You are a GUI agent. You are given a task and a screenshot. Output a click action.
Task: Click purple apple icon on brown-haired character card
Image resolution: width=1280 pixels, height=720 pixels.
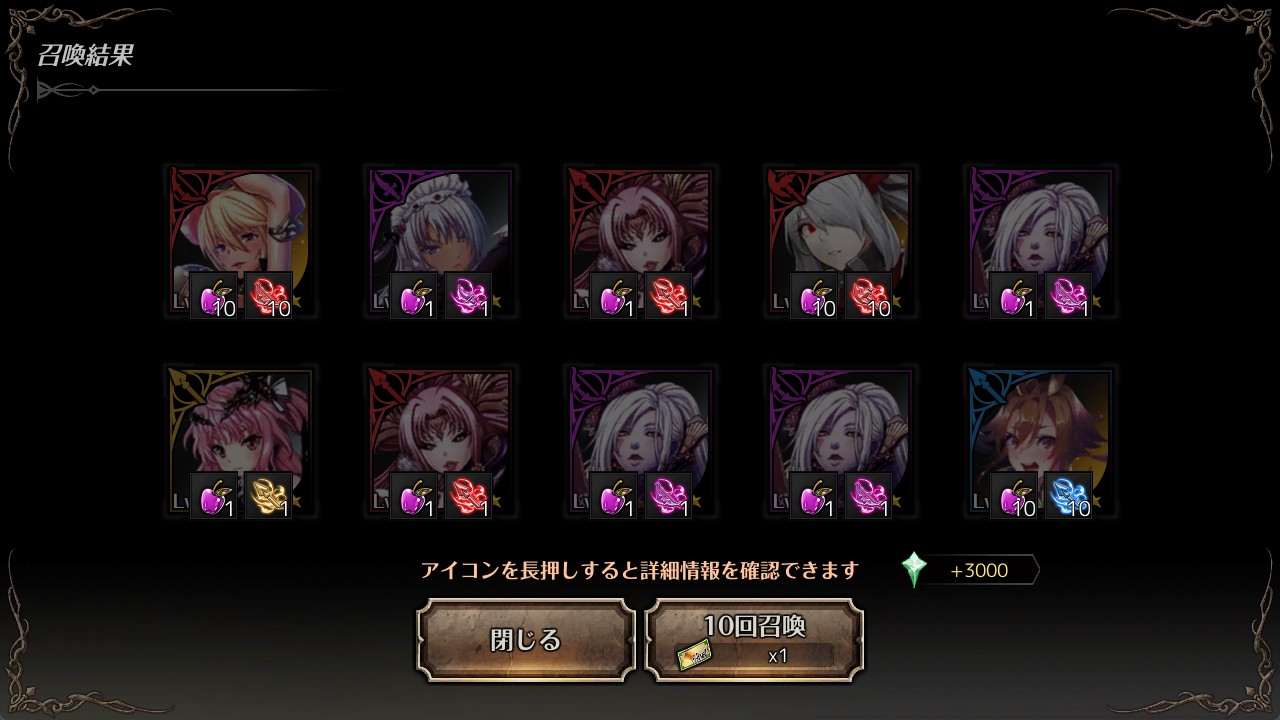click(1014, 495)
